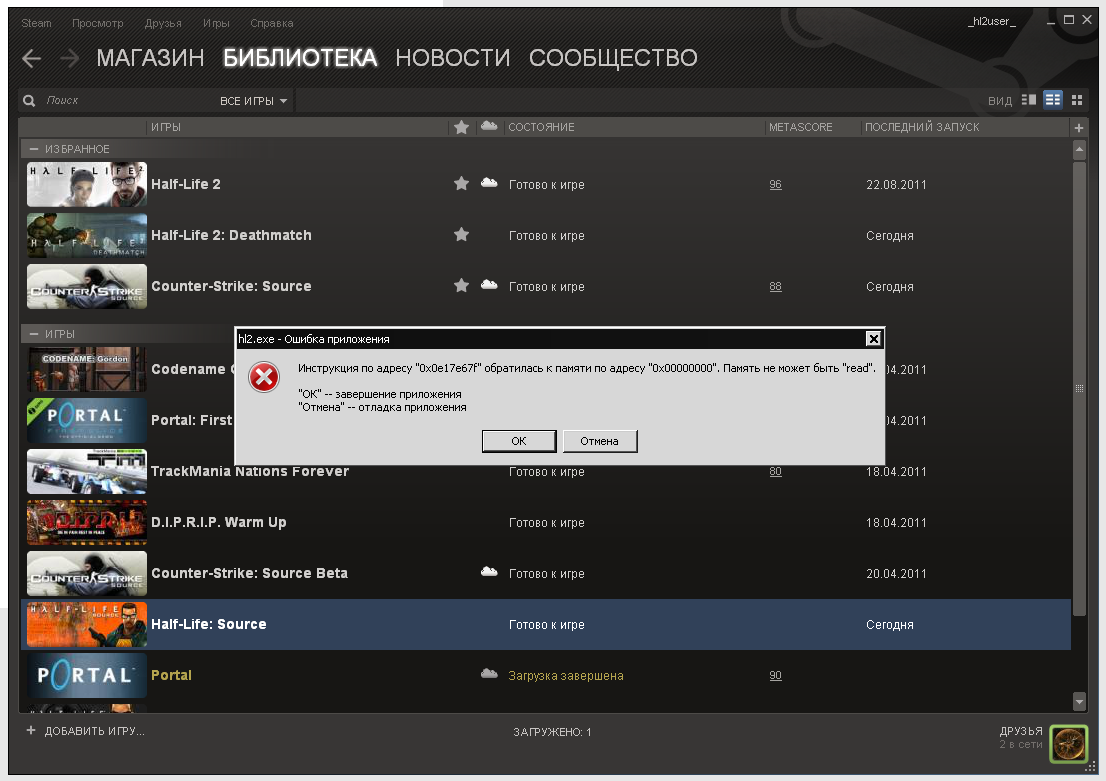Click the ЗАГРУЖЕНО: 1 downloads status
1106x781 pixels.
tap(552, 732)
